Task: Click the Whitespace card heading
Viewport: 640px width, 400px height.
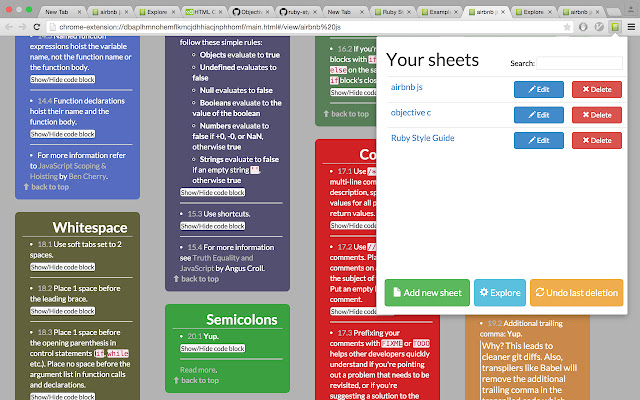Action: pos(90,227)
